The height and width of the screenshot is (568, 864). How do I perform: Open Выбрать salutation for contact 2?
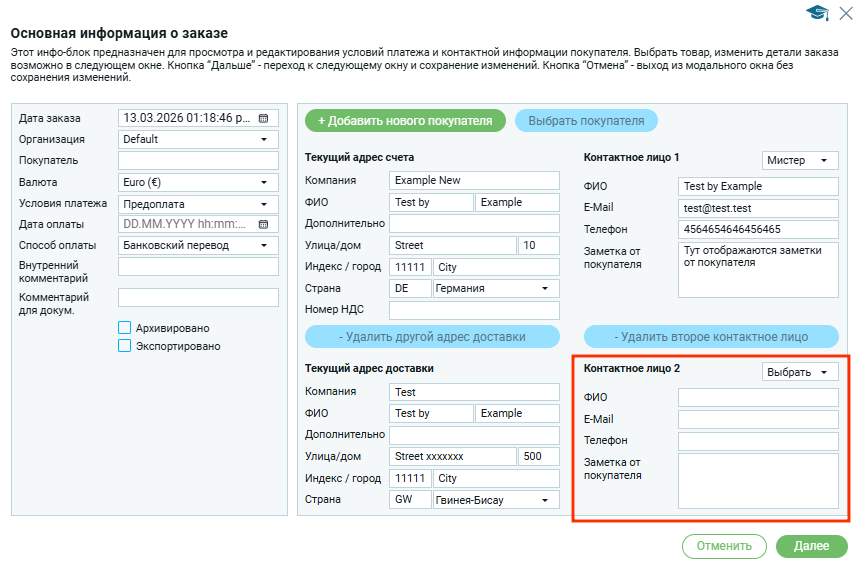[798, 372]
